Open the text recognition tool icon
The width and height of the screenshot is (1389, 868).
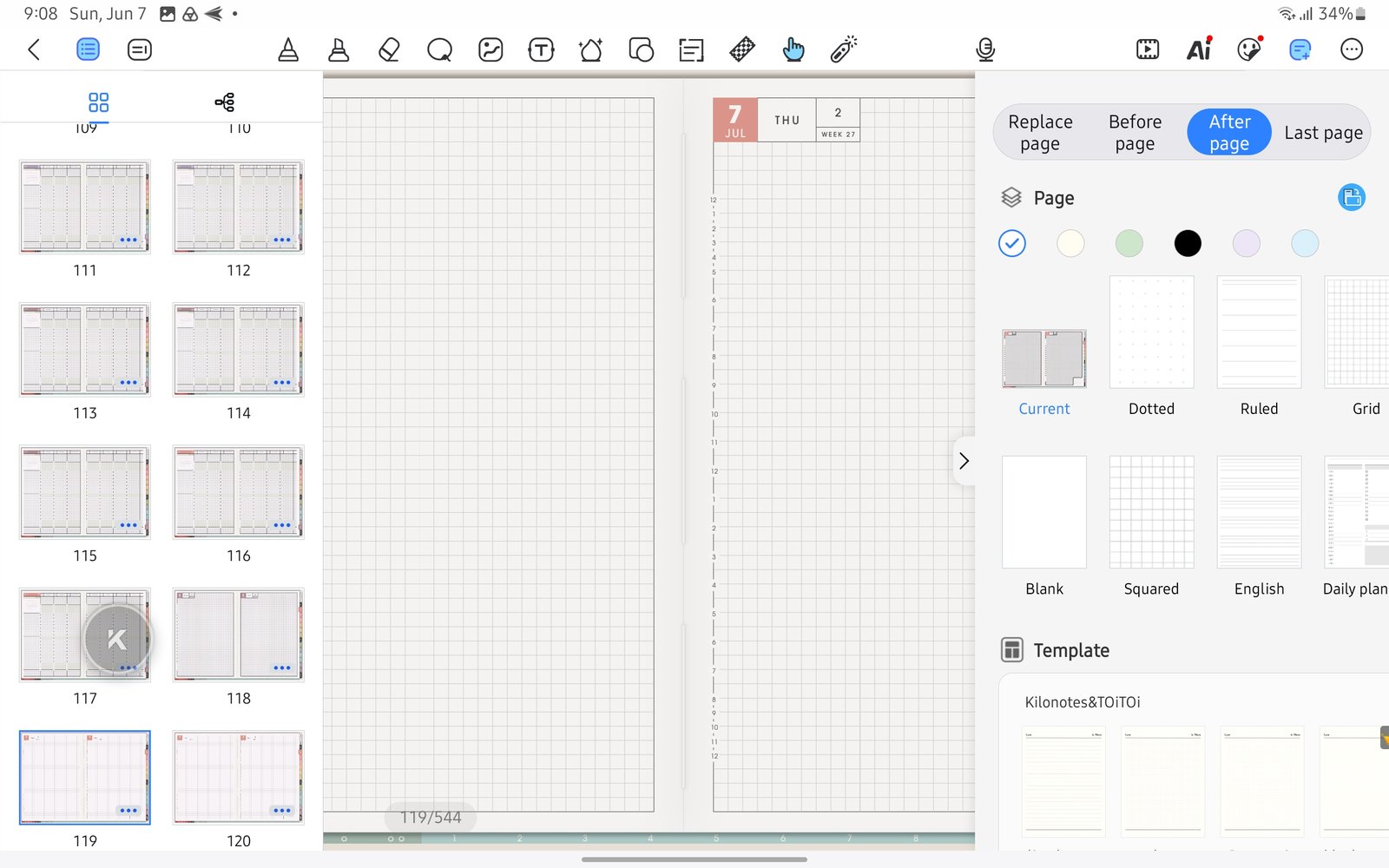pos(691,49)
